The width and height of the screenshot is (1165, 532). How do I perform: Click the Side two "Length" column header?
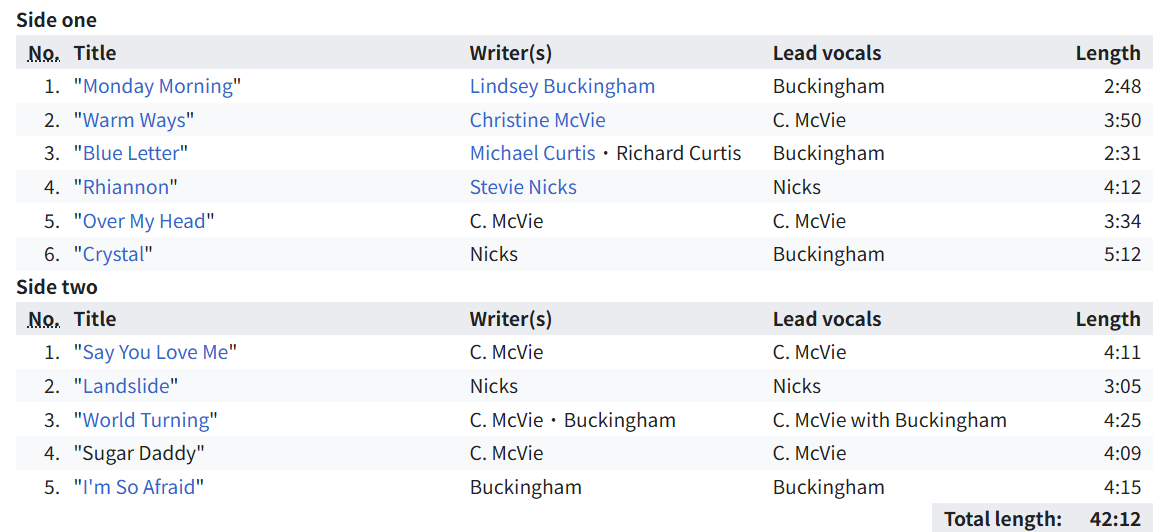(1107, 319)
